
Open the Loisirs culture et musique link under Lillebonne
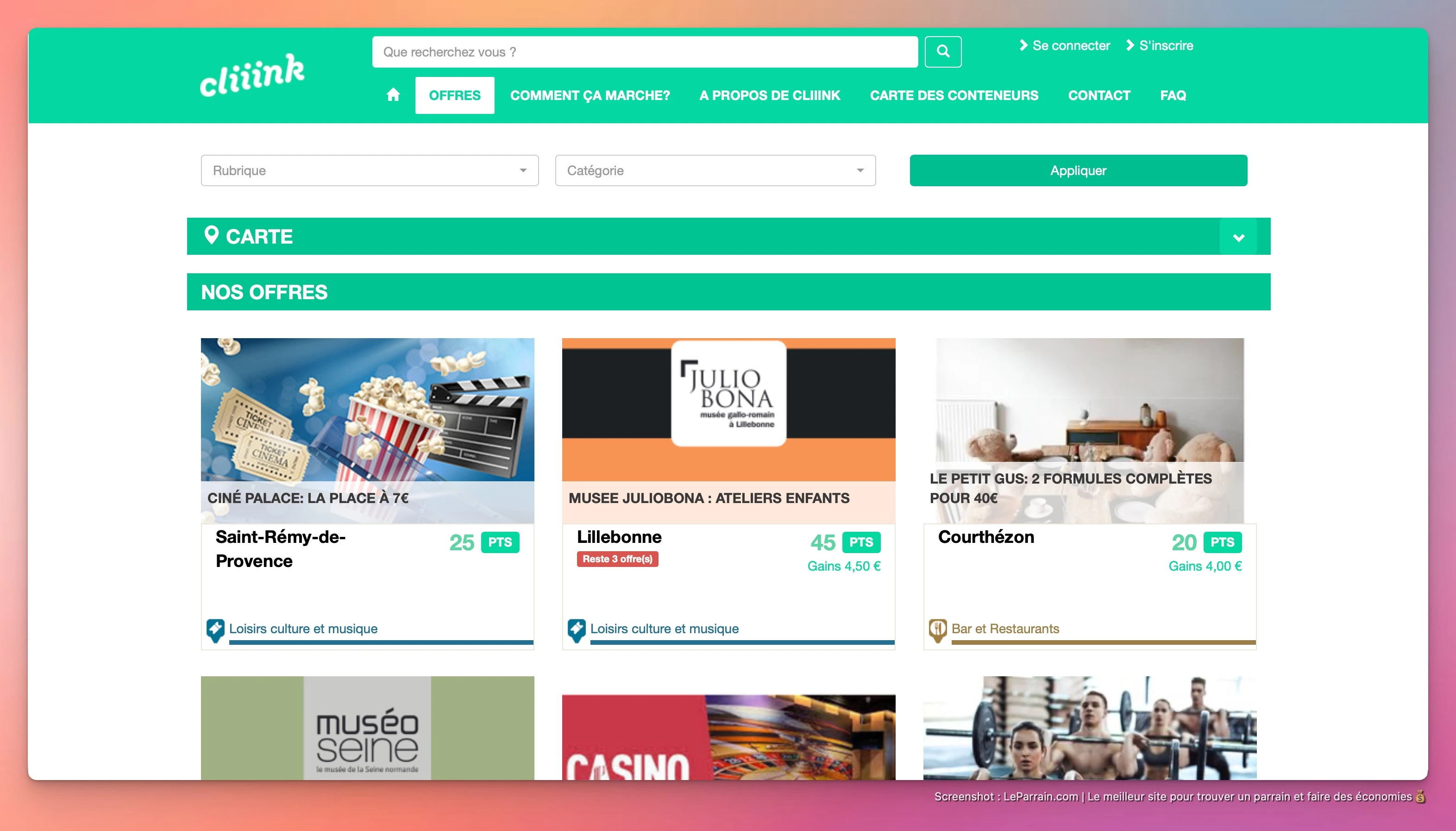coord(664,629)
